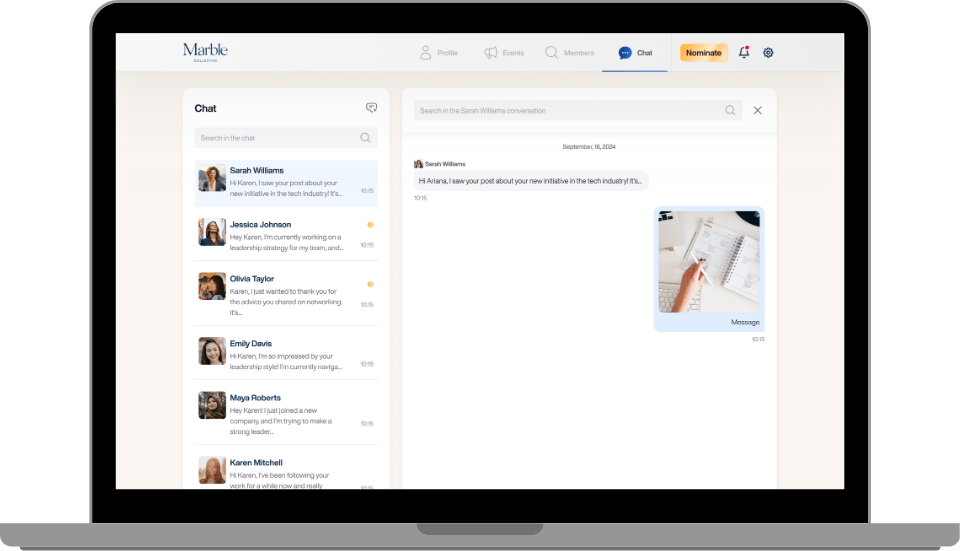This screenshot has height=551, width=961.
Task: Click search magnifier in conversation bar
Action: point(731,110)
